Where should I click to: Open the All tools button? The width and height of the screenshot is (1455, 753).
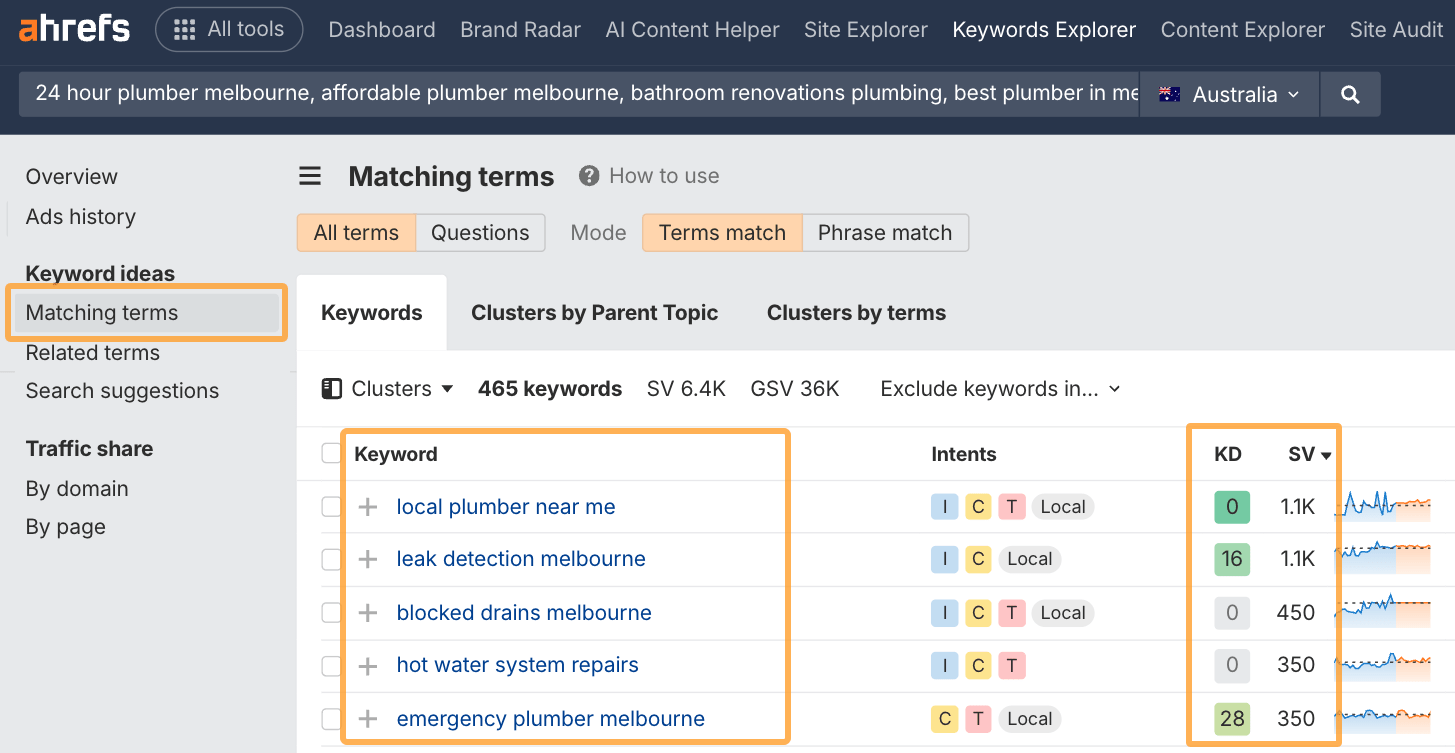point(229,30)
